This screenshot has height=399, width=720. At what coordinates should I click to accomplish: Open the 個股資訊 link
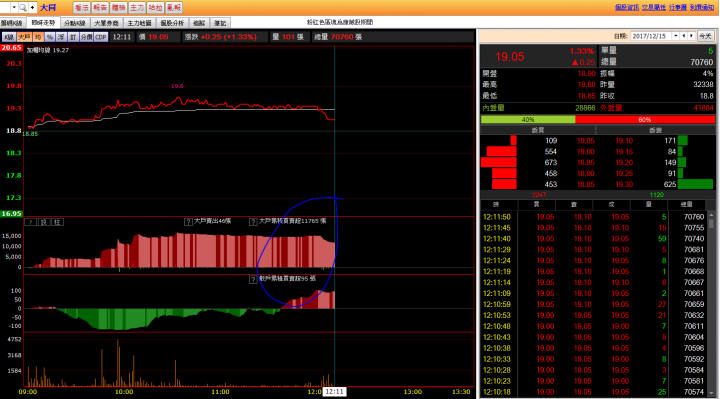(627, 7)
